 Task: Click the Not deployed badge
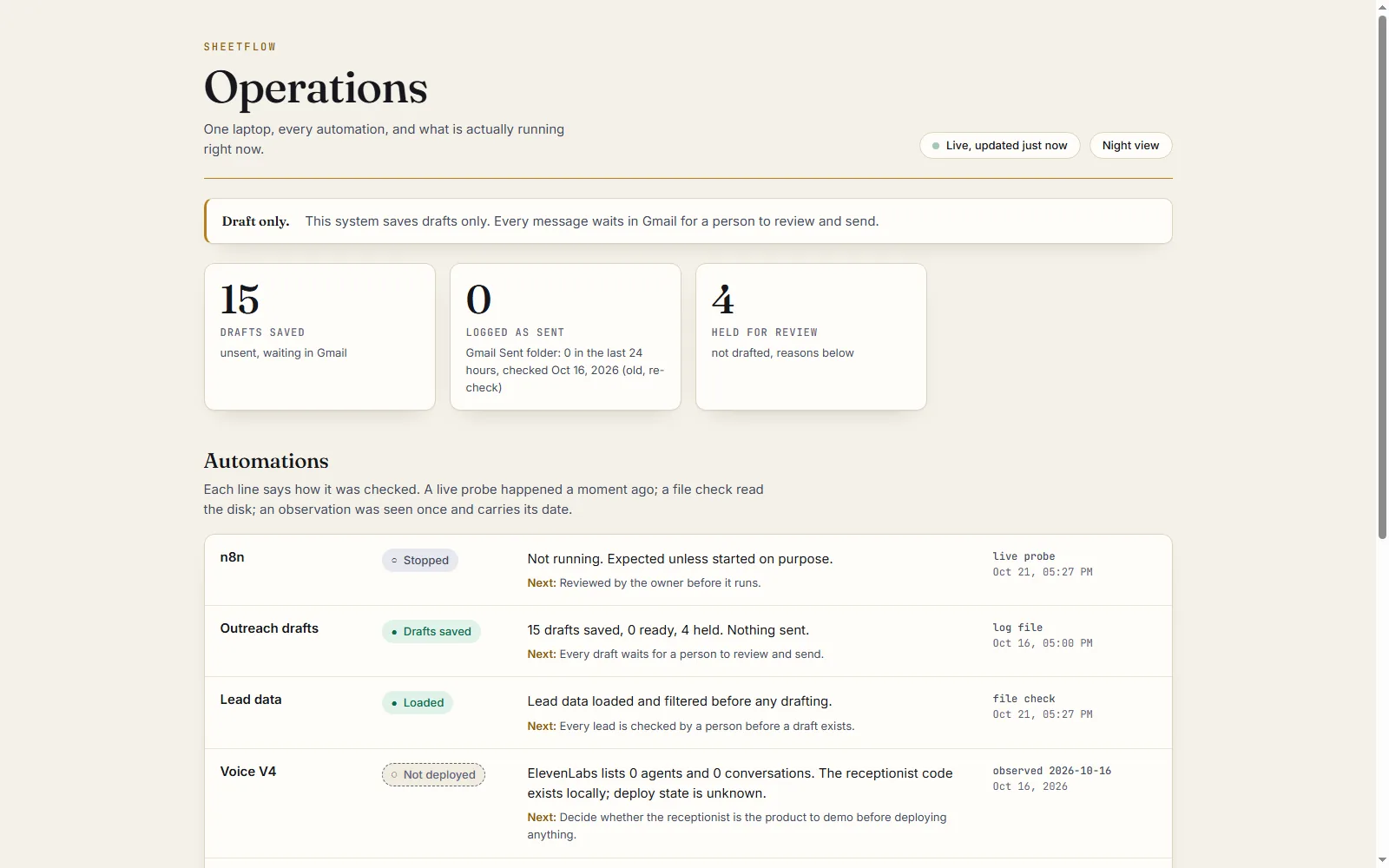(433, 775)
